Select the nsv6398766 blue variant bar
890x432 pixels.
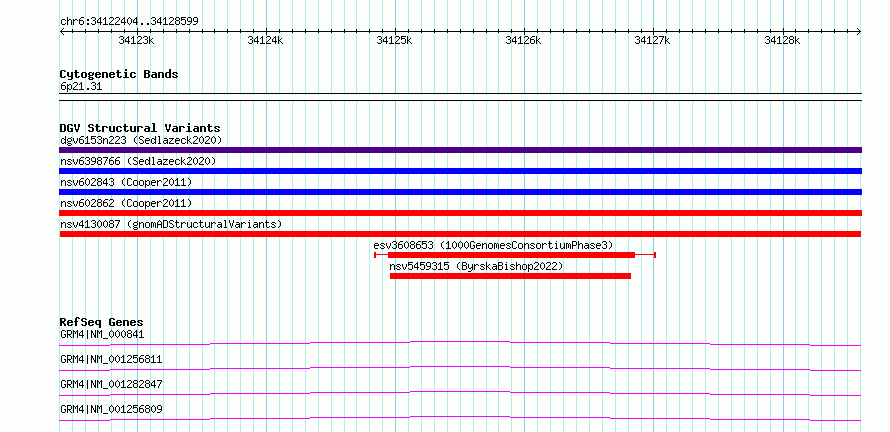tap(460, 171)
